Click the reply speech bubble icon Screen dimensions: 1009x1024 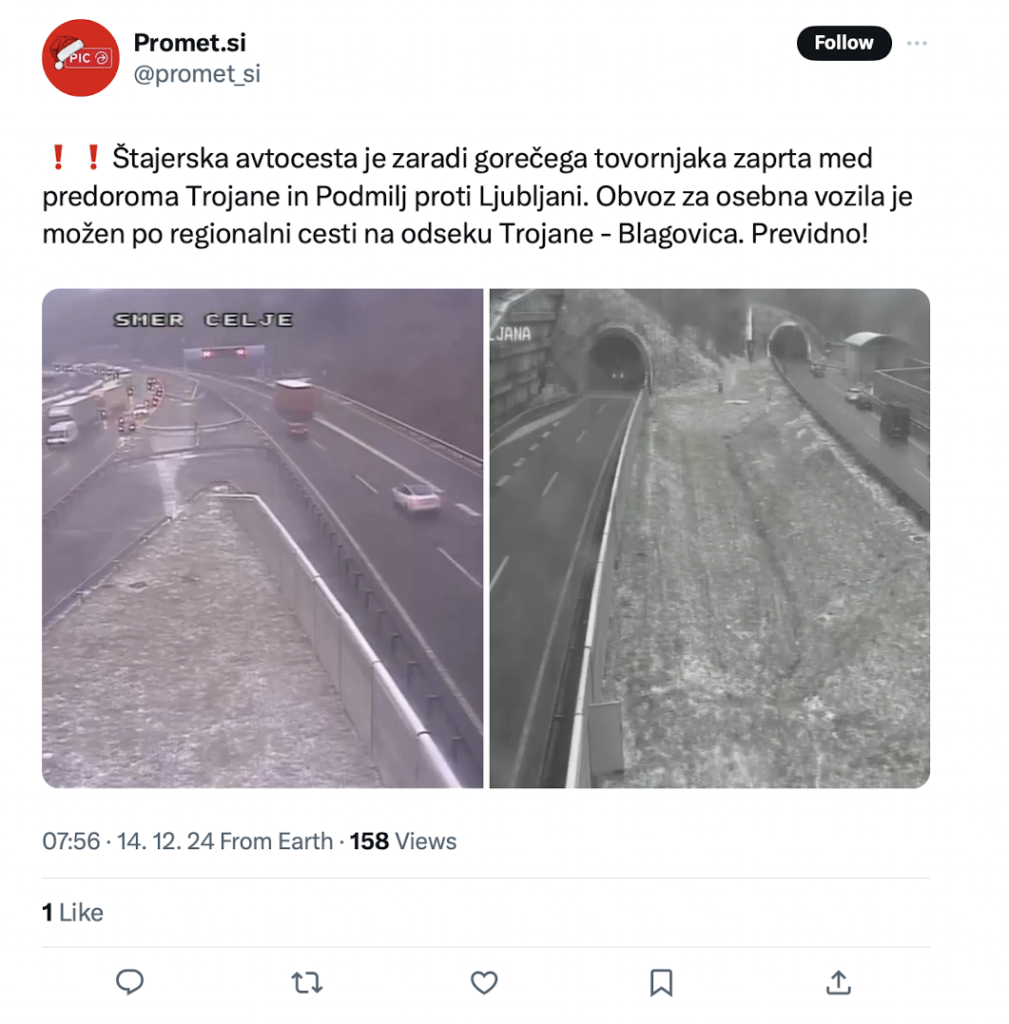(129, 982)
